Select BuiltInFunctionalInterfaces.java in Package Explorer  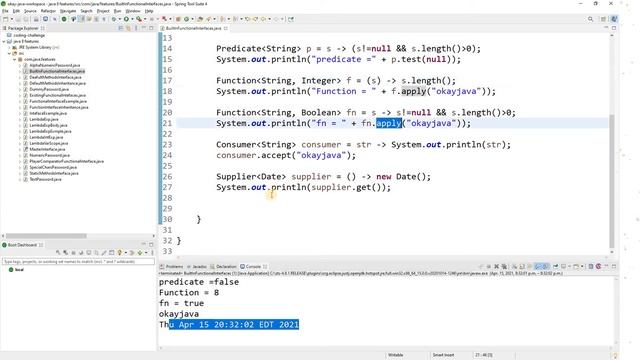57,71
